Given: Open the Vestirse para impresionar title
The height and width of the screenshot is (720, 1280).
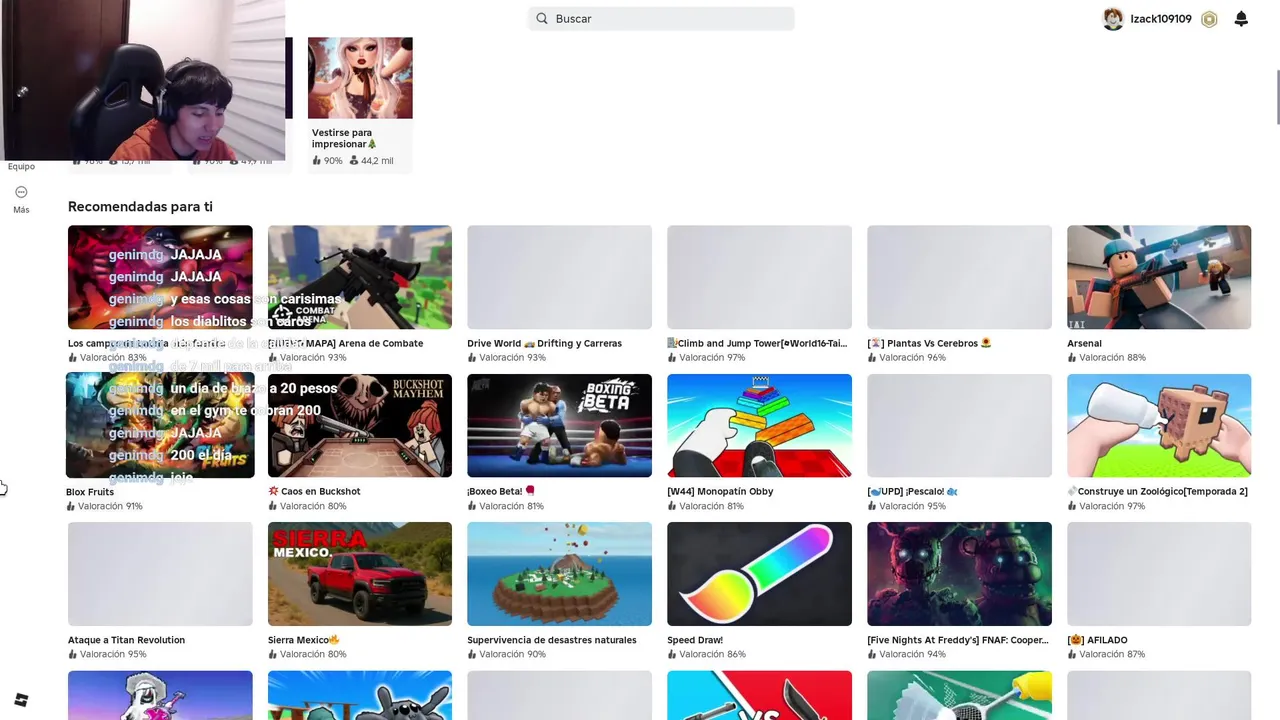Looking at the screenshot, I should click(344, 138).
